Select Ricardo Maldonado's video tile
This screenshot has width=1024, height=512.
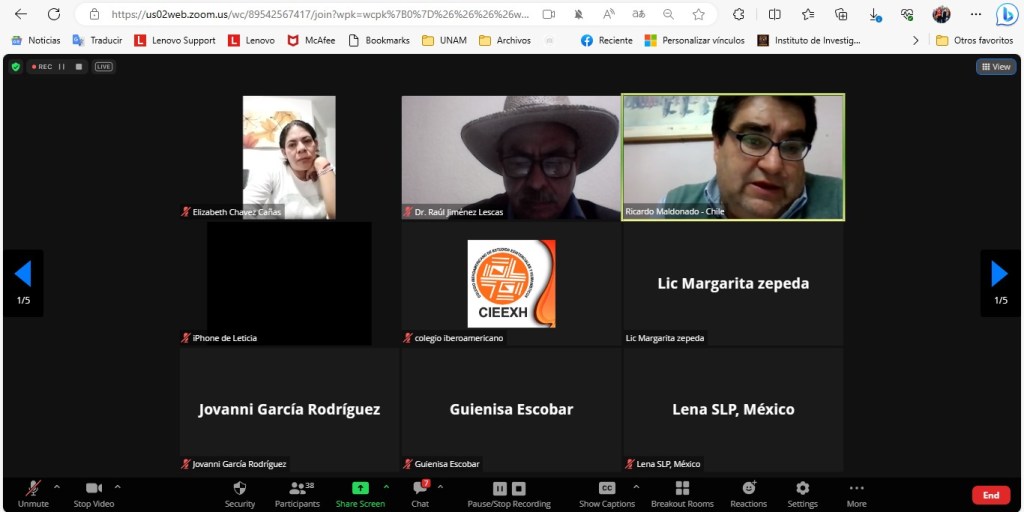point(733,157)
